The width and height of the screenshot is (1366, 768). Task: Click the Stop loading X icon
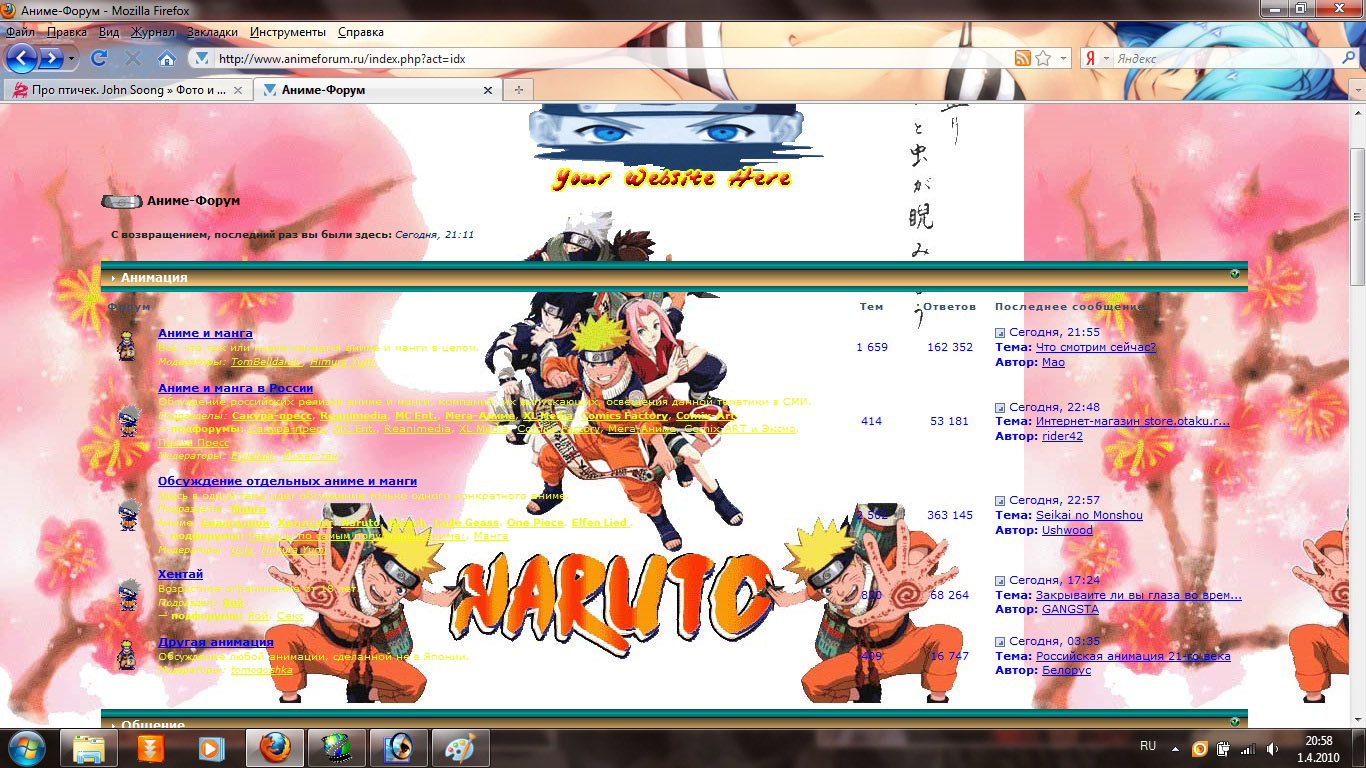point(132,59)
